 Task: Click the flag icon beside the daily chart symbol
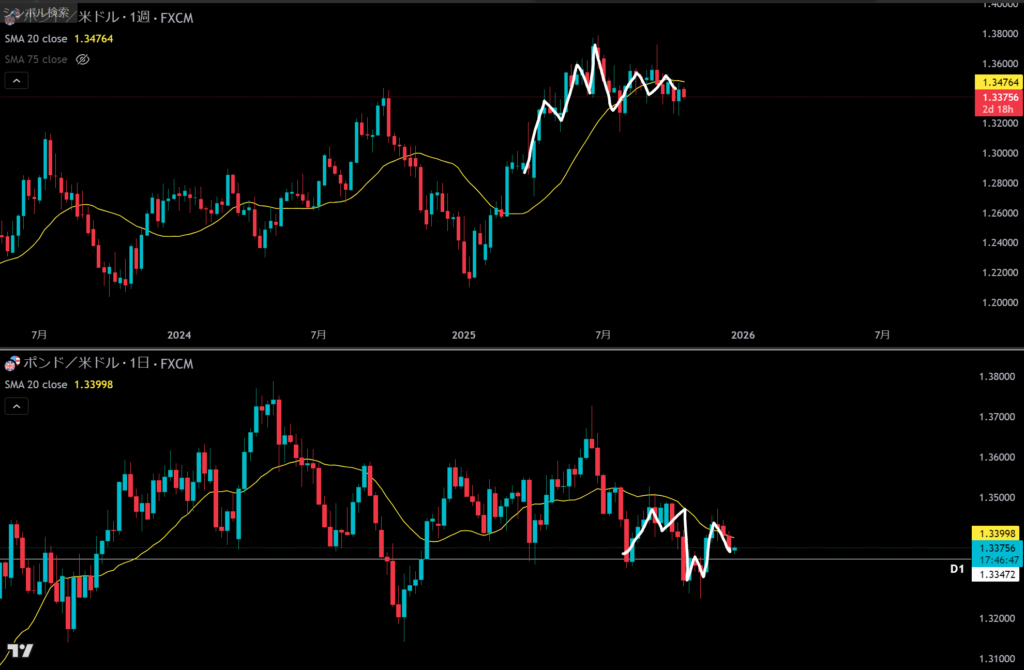click(x=14, y=362)
